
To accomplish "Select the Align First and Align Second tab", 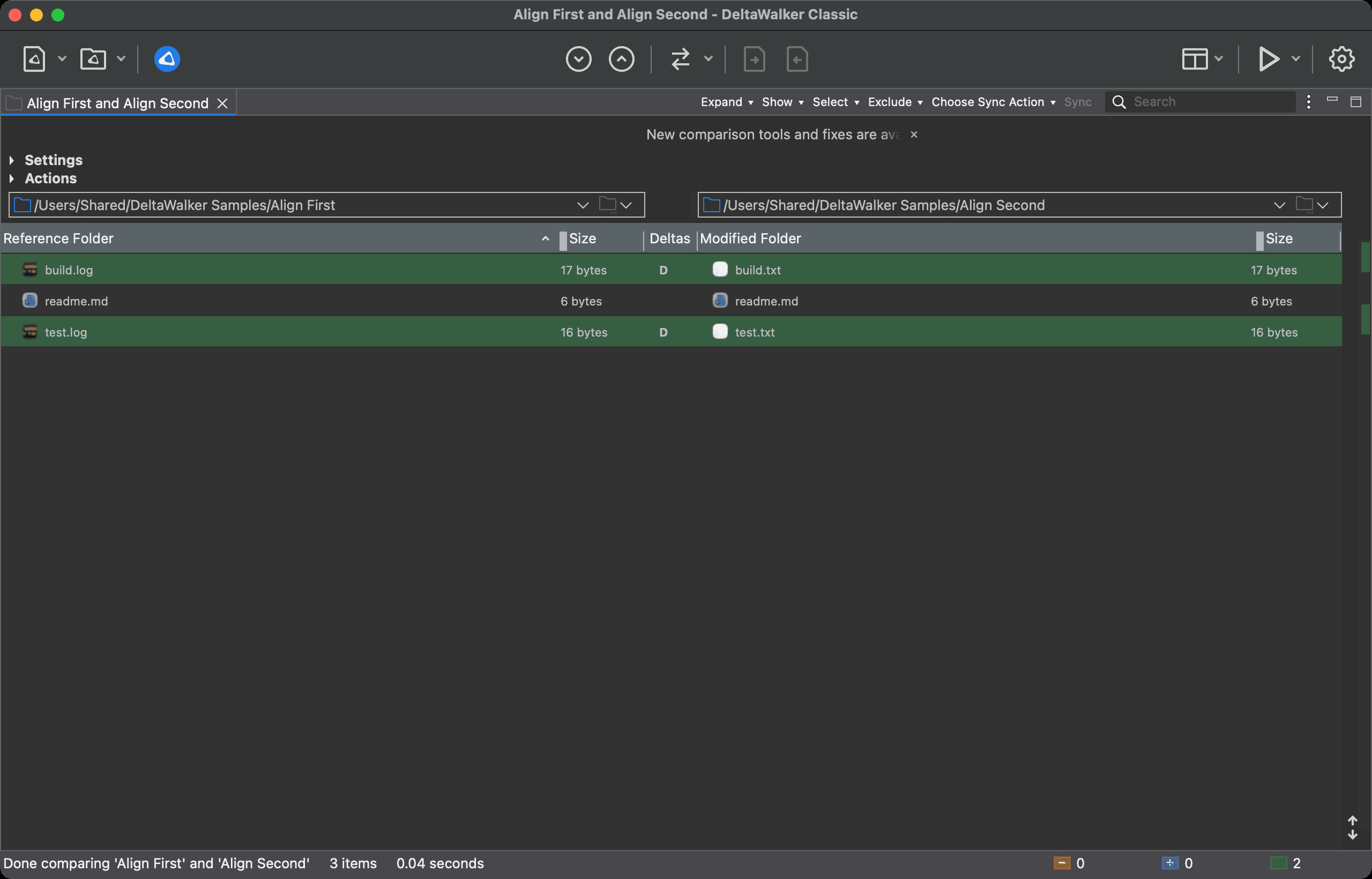I will [x=117, y=103].
